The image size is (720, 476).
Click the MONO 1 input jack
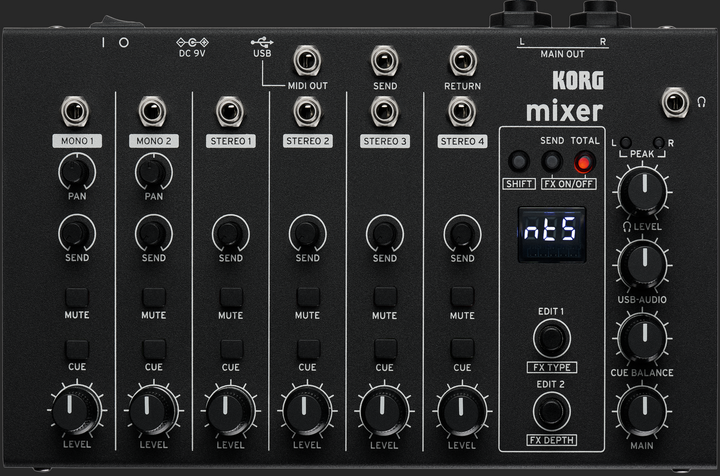click(x=75, y=111)
